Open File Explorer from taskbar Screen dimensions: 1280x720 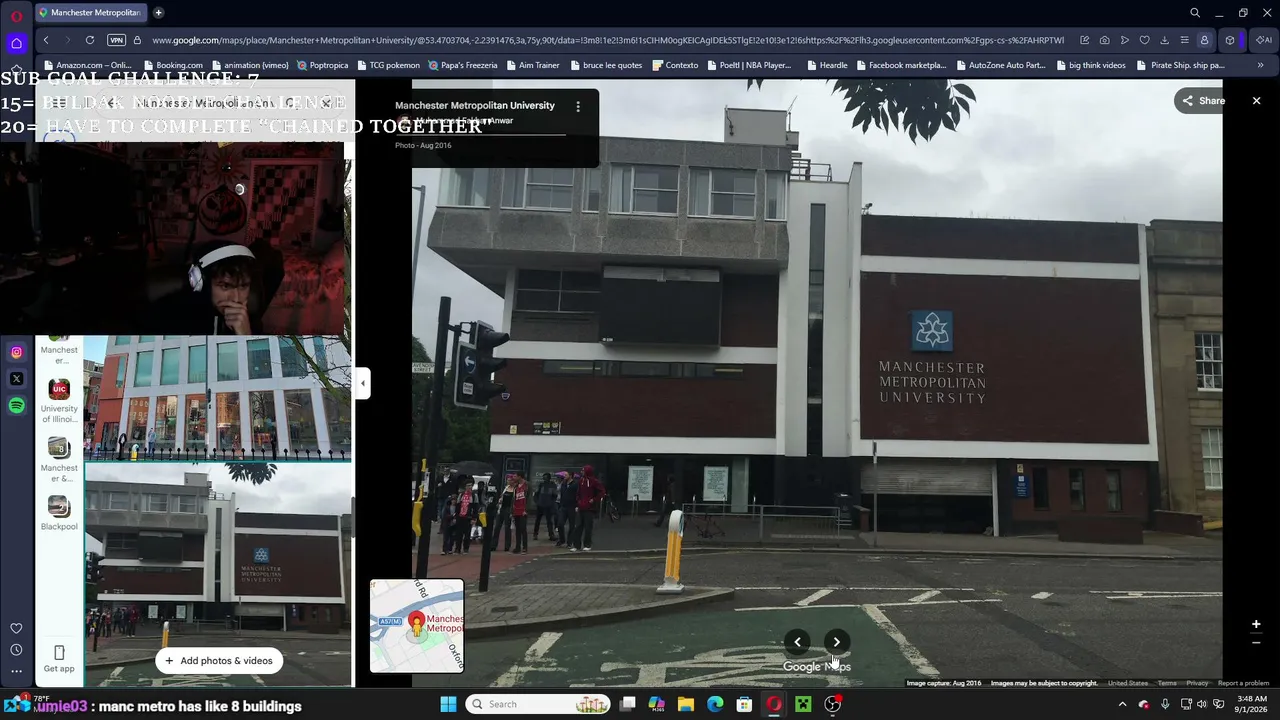tap(686, 704)
